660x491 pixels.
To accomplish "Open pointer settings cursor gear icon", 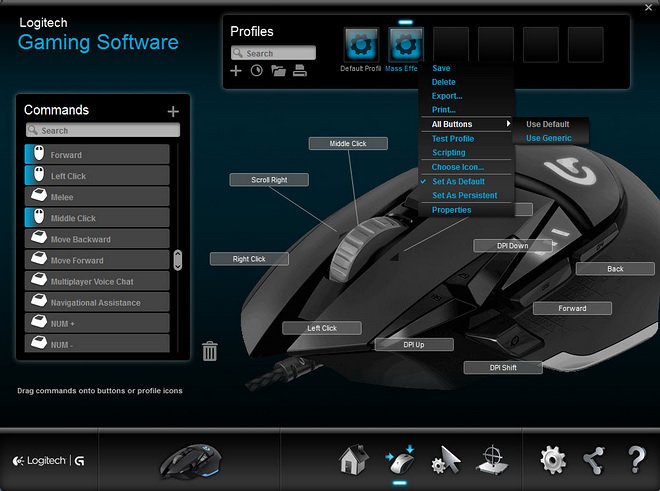I will (x=446, y=460).
